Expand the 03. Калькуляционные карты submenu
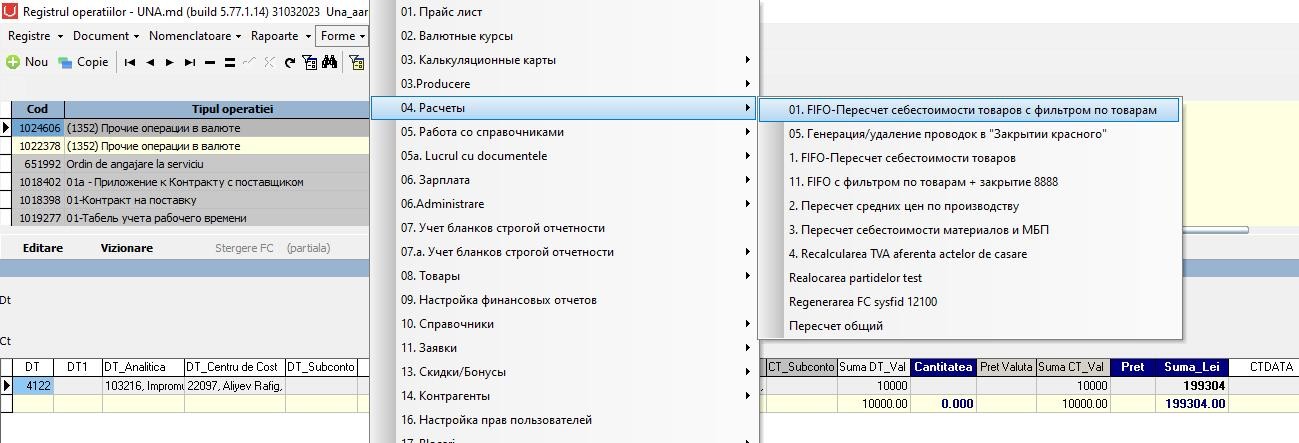The image size is (1299, 443). pos(565,60)
